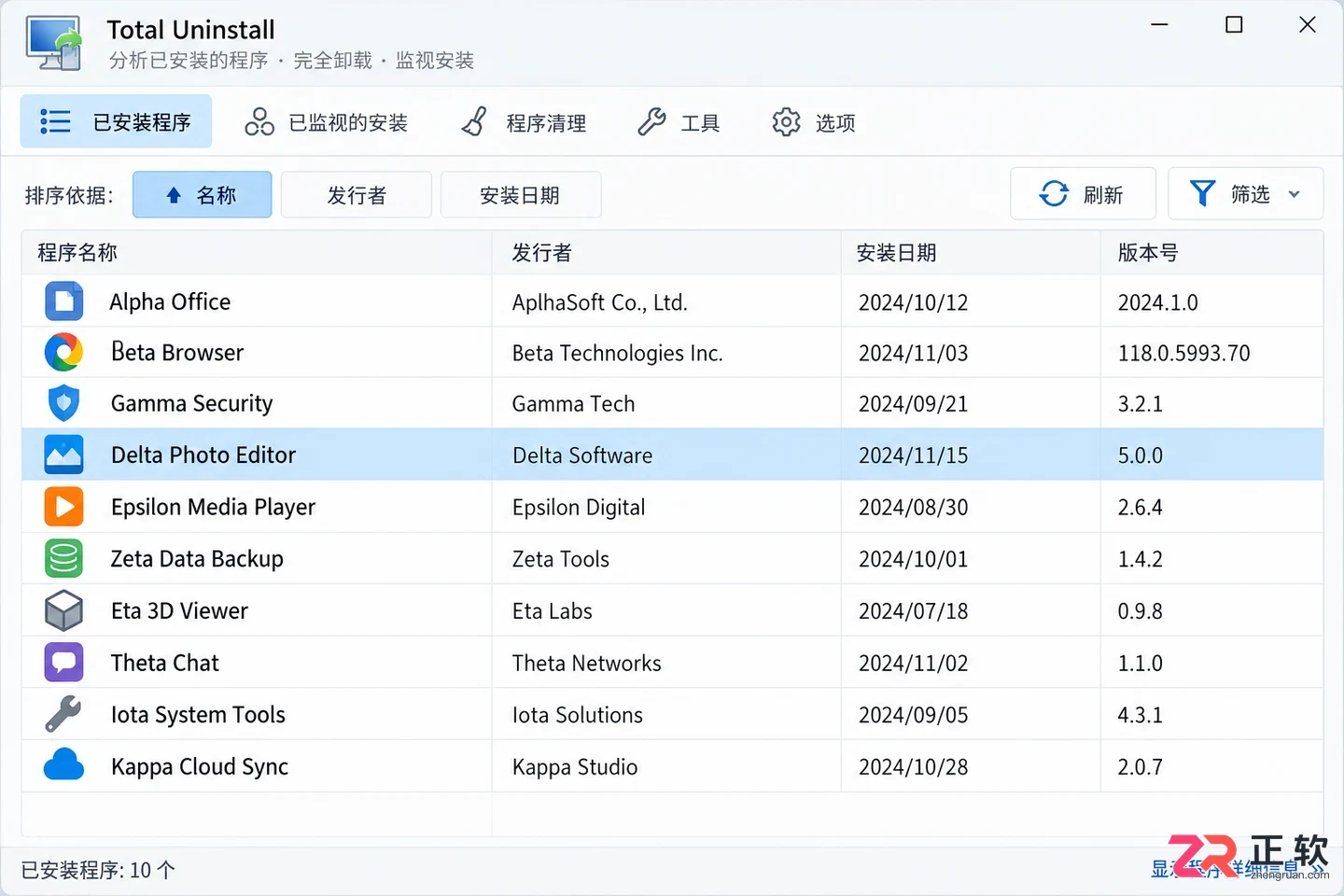Click the list icon on 已安装程序 tab

coord(55,121)
